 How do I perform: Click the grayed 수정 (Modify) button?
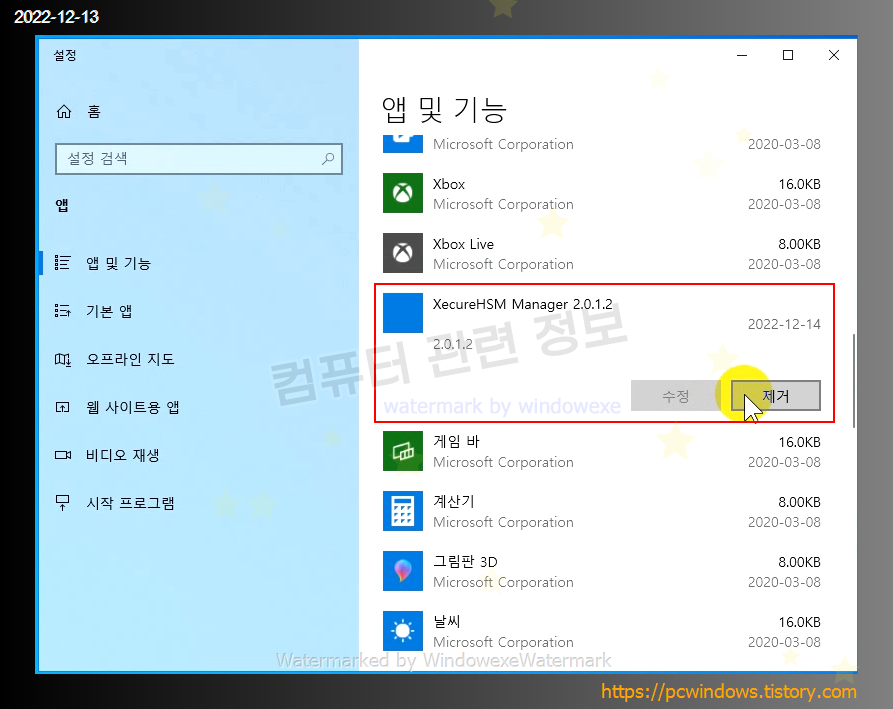tap(675, 395)
